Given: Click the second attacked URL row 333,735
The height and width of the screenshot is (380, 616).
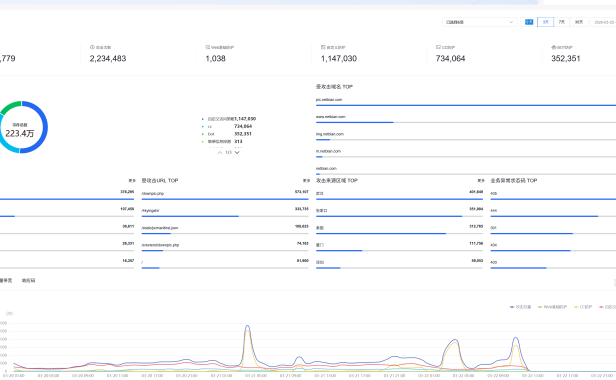Looking at the screenshot, I should 225,213.
